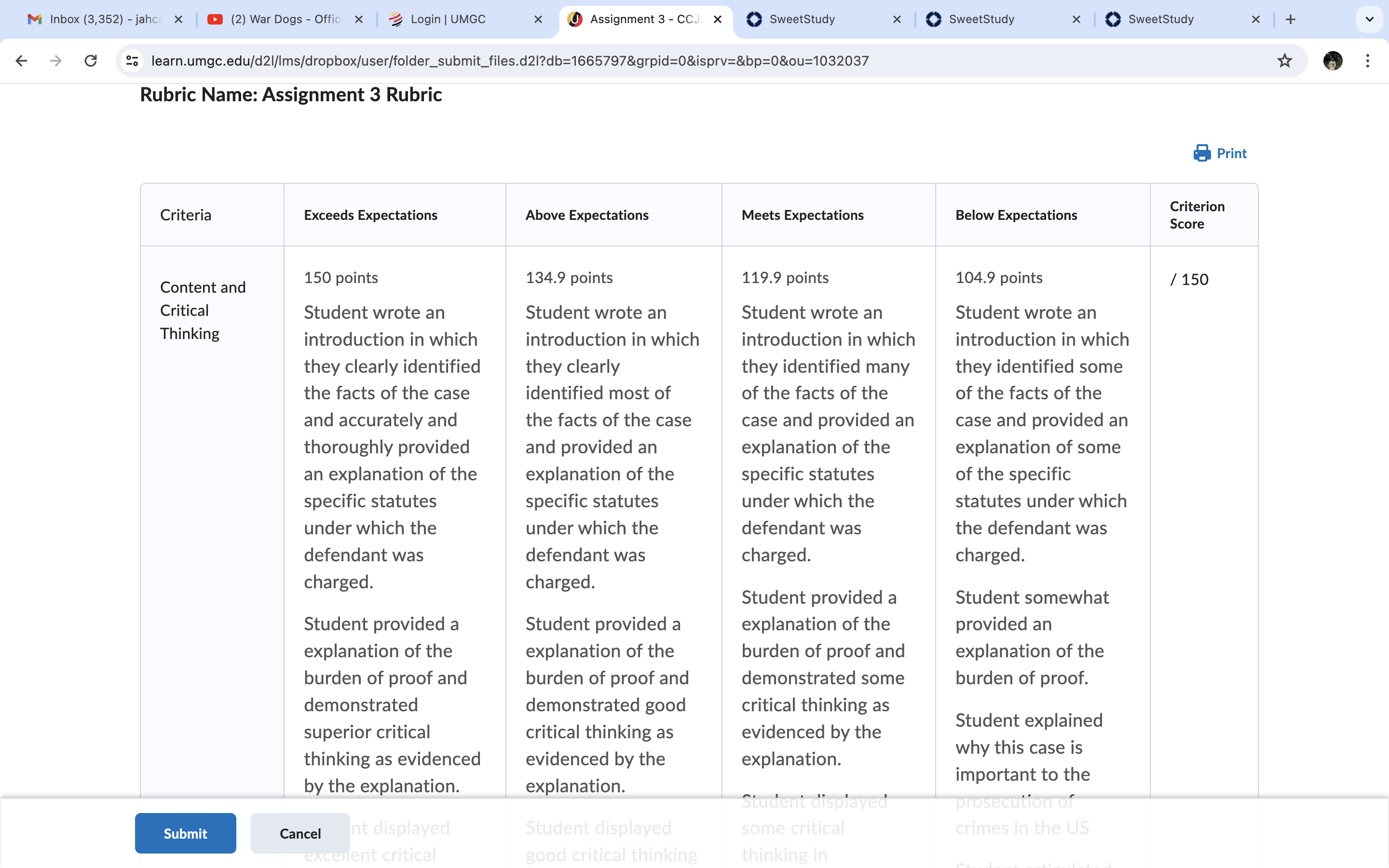Image resolution: width=1389 pixels, height=868 pixels.
Task: Close the first SweetStudy tab
Action: (897, 19)
